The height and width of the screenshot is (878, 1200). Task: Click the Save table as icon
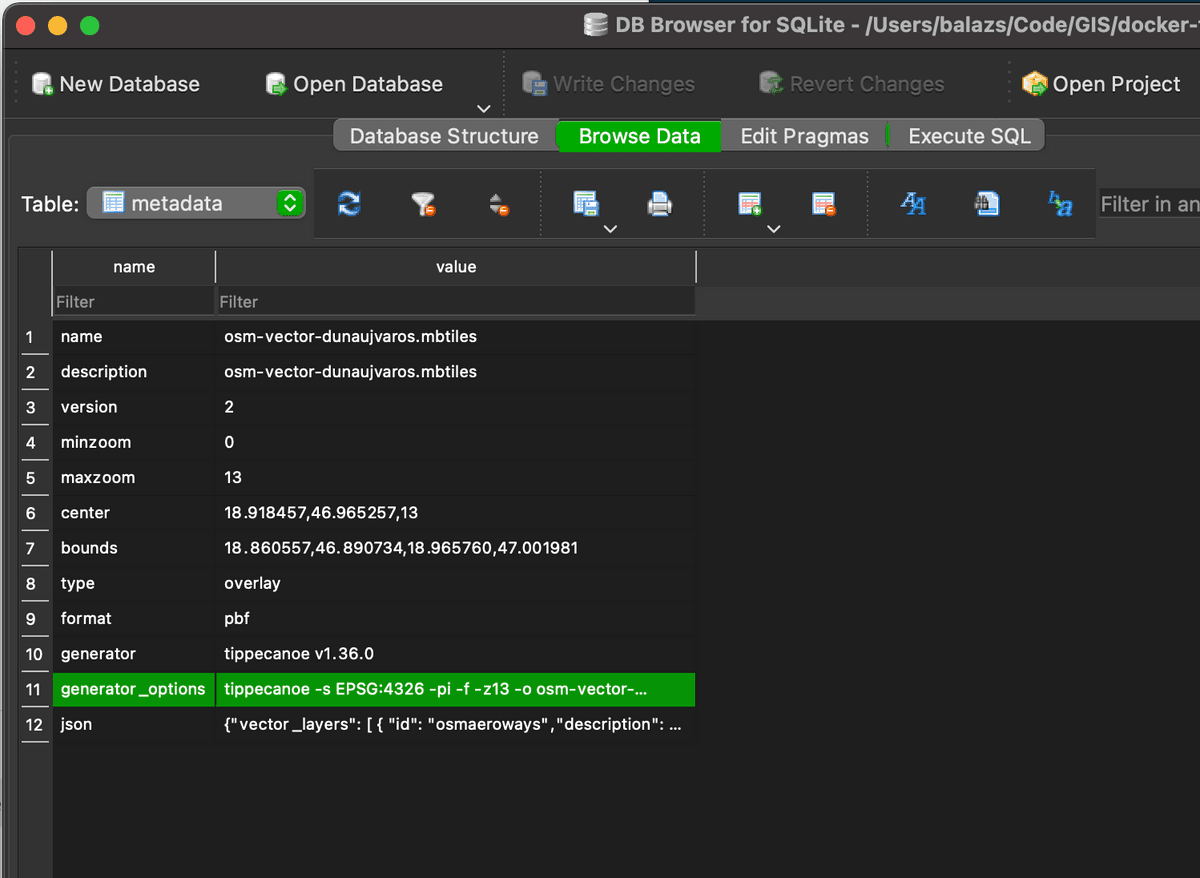(x=586, y=203)
